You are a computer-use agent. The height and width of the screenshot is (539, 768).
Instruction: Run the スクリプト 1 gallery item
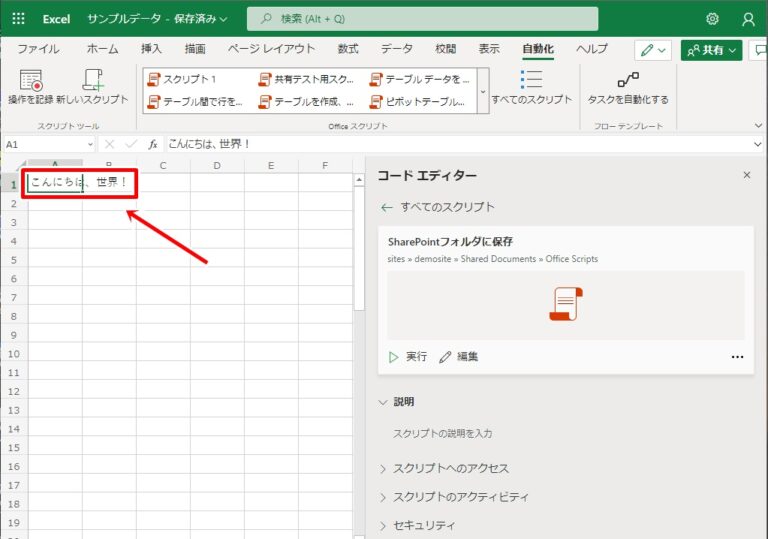point(182,79)
